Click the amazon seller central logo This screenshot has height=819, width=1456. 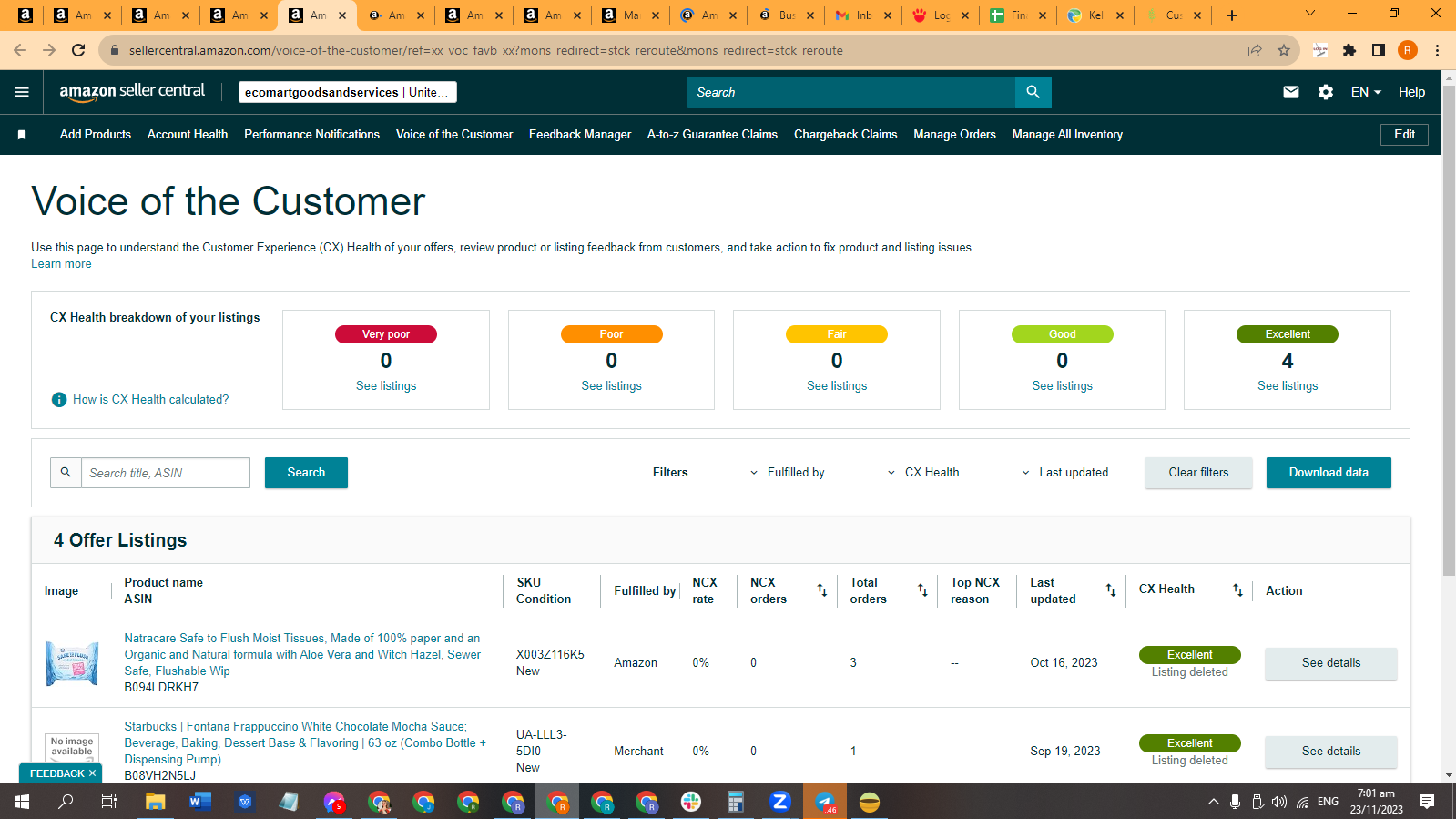pyautogui.click(x=132, y=91)
